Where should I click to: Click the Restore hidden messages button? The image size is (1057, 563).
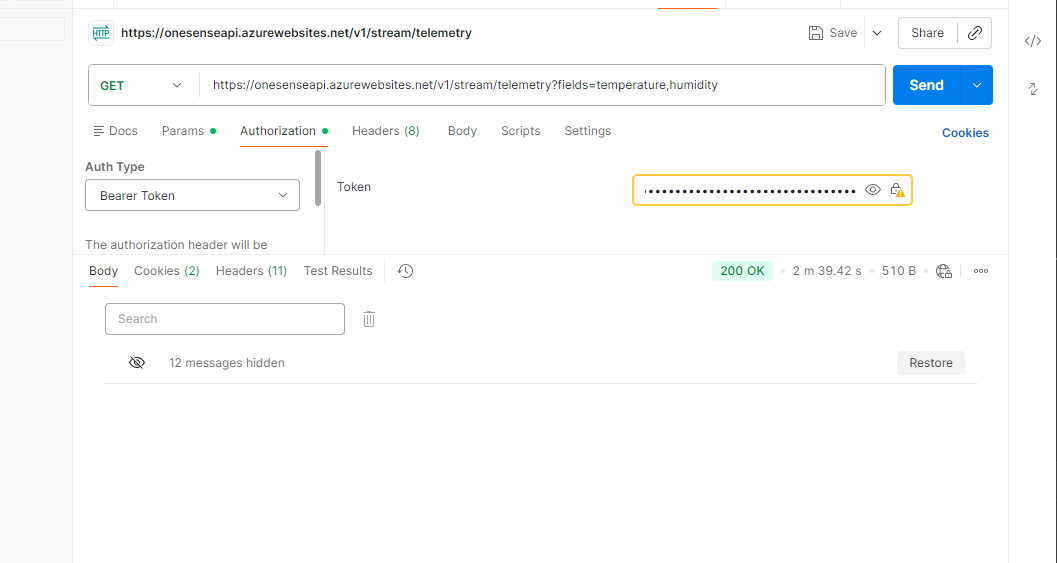930,363
